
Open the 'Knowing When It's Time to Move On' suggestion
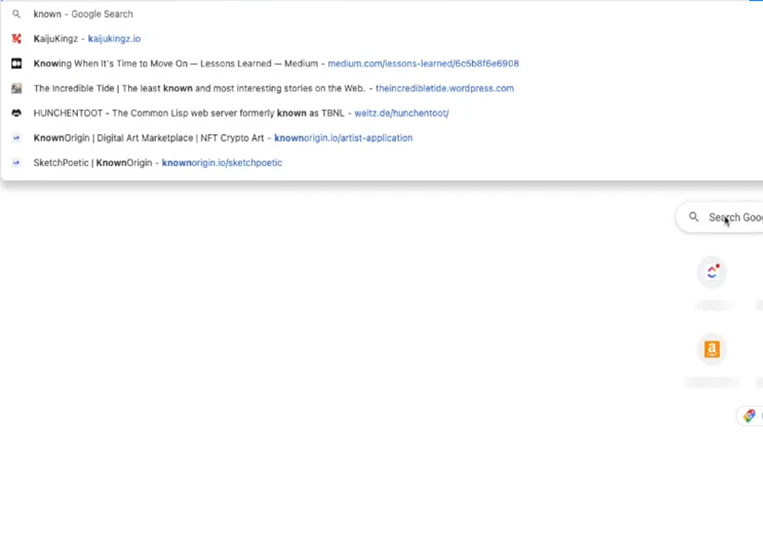(382, 63)
